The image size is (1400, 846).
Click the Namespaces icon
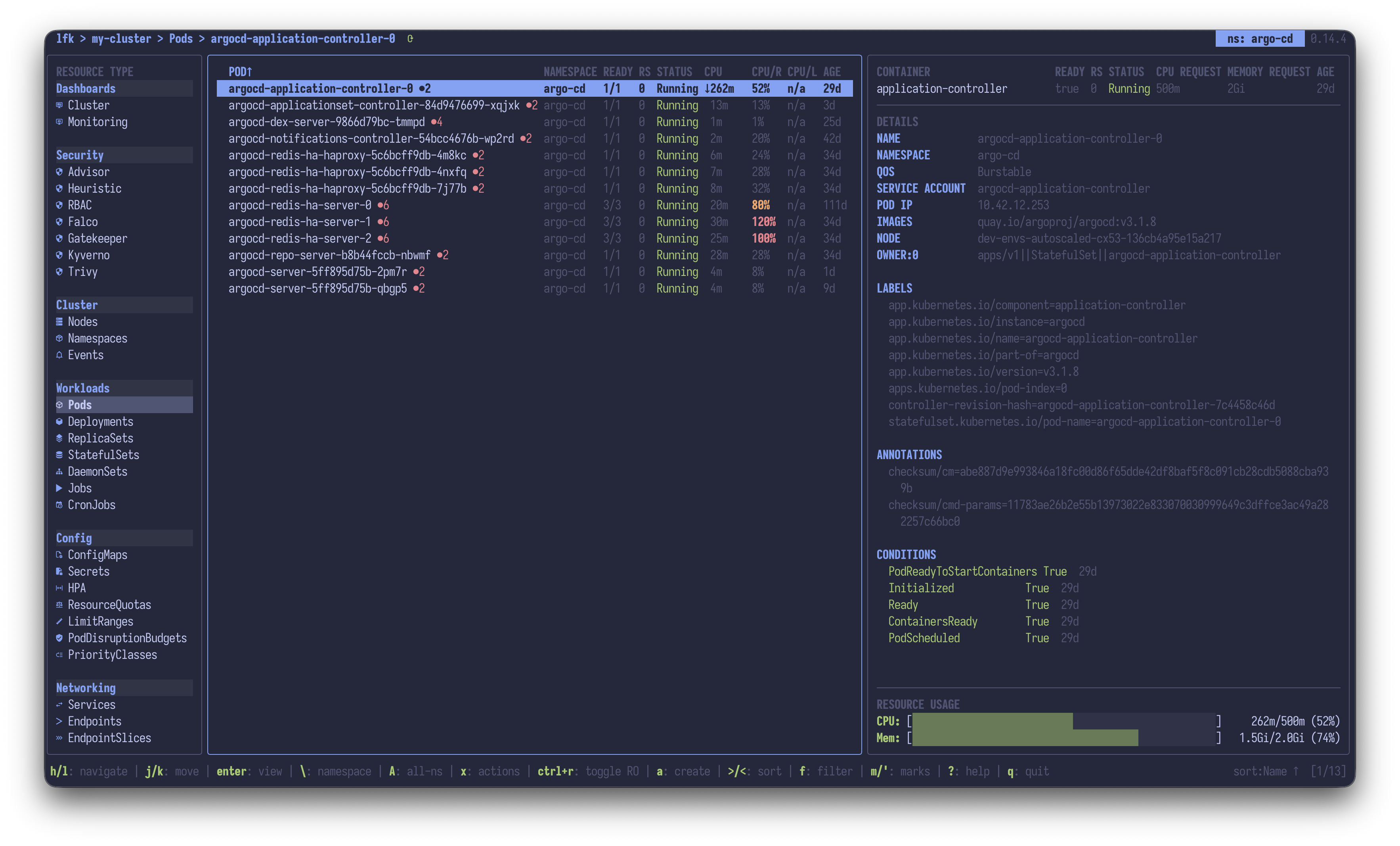(59, 338)
